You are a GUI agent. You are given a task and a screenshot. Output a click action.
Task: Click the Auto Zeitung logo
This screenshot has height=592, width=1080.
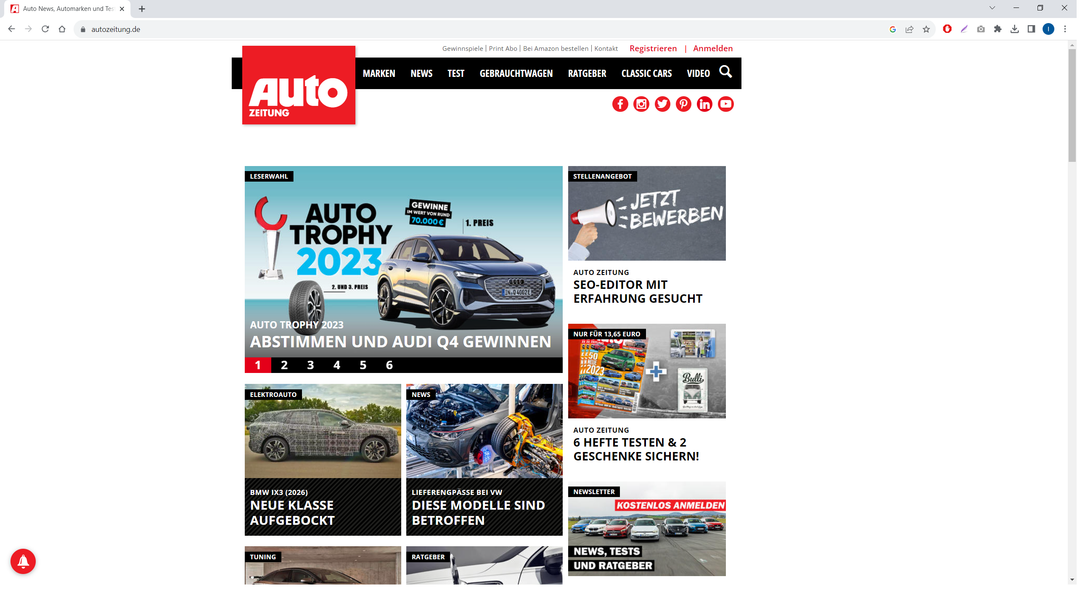[x=300, y=85]
